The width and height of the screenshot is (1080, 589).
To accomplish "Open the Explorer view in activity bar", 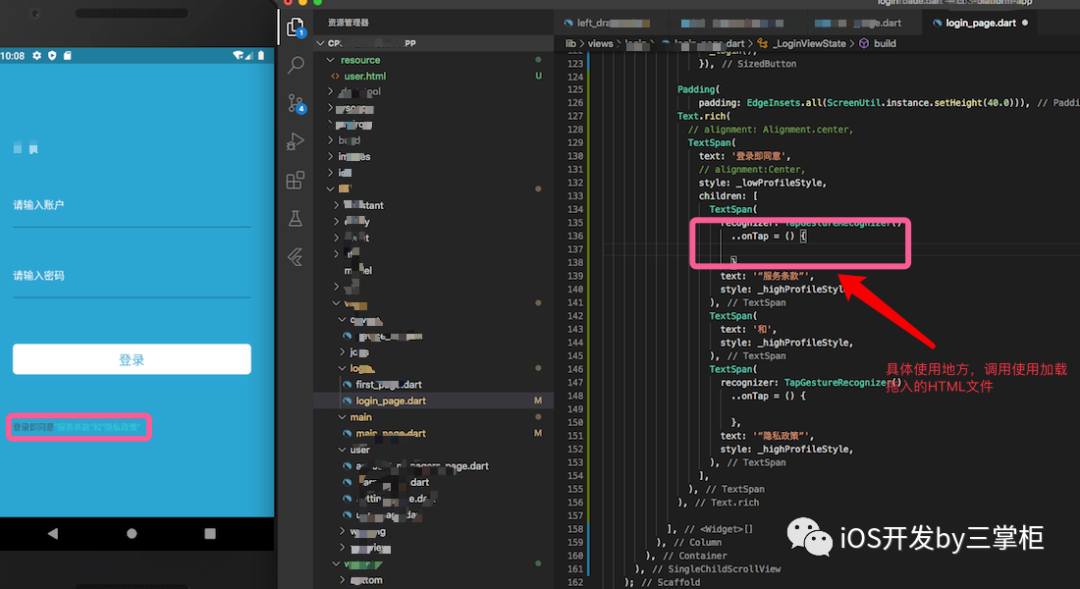I will pos(295,27).
